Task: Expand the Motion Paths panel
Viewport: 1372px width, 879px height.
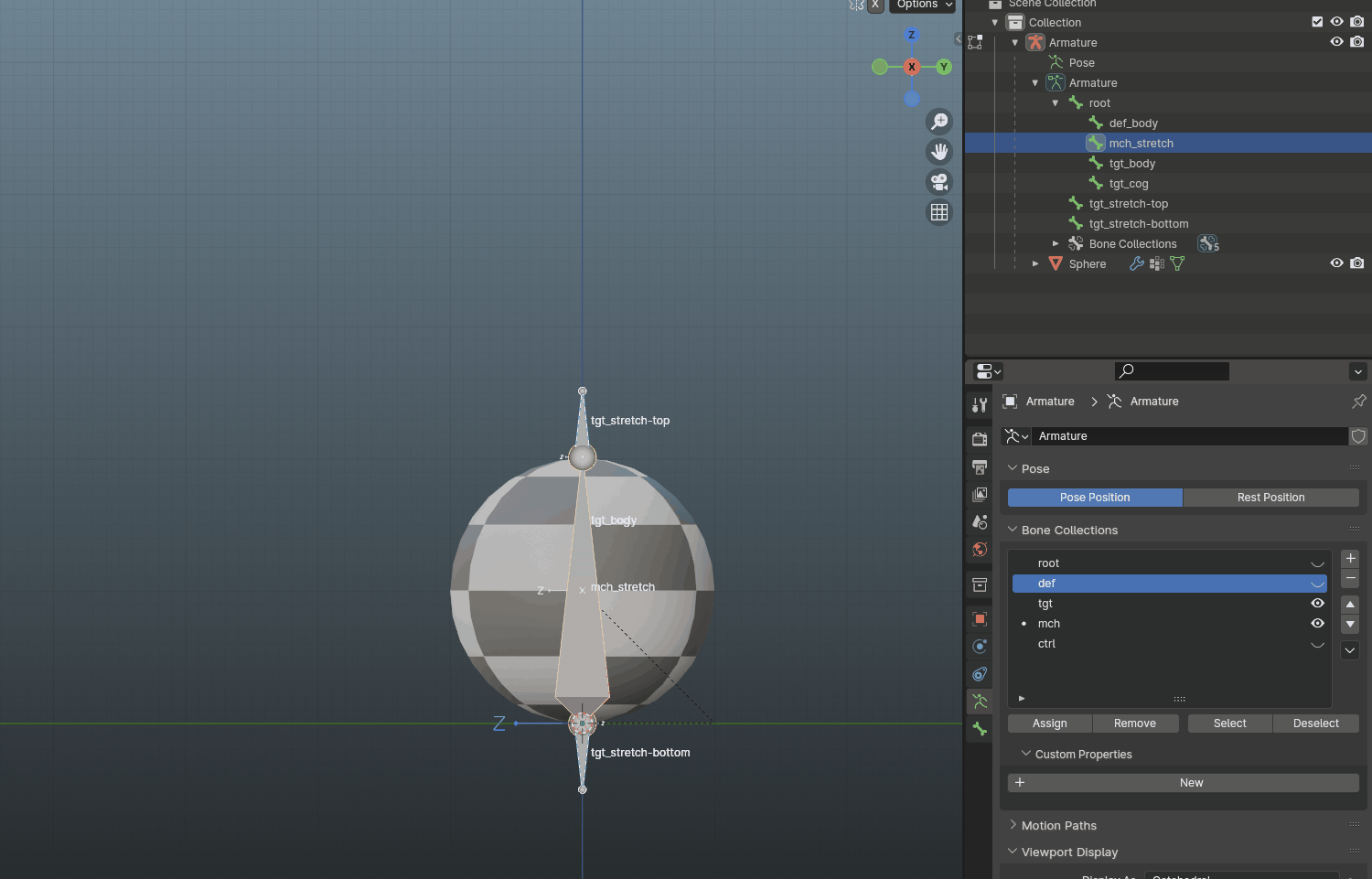Action: click(x=1058, y=825)
